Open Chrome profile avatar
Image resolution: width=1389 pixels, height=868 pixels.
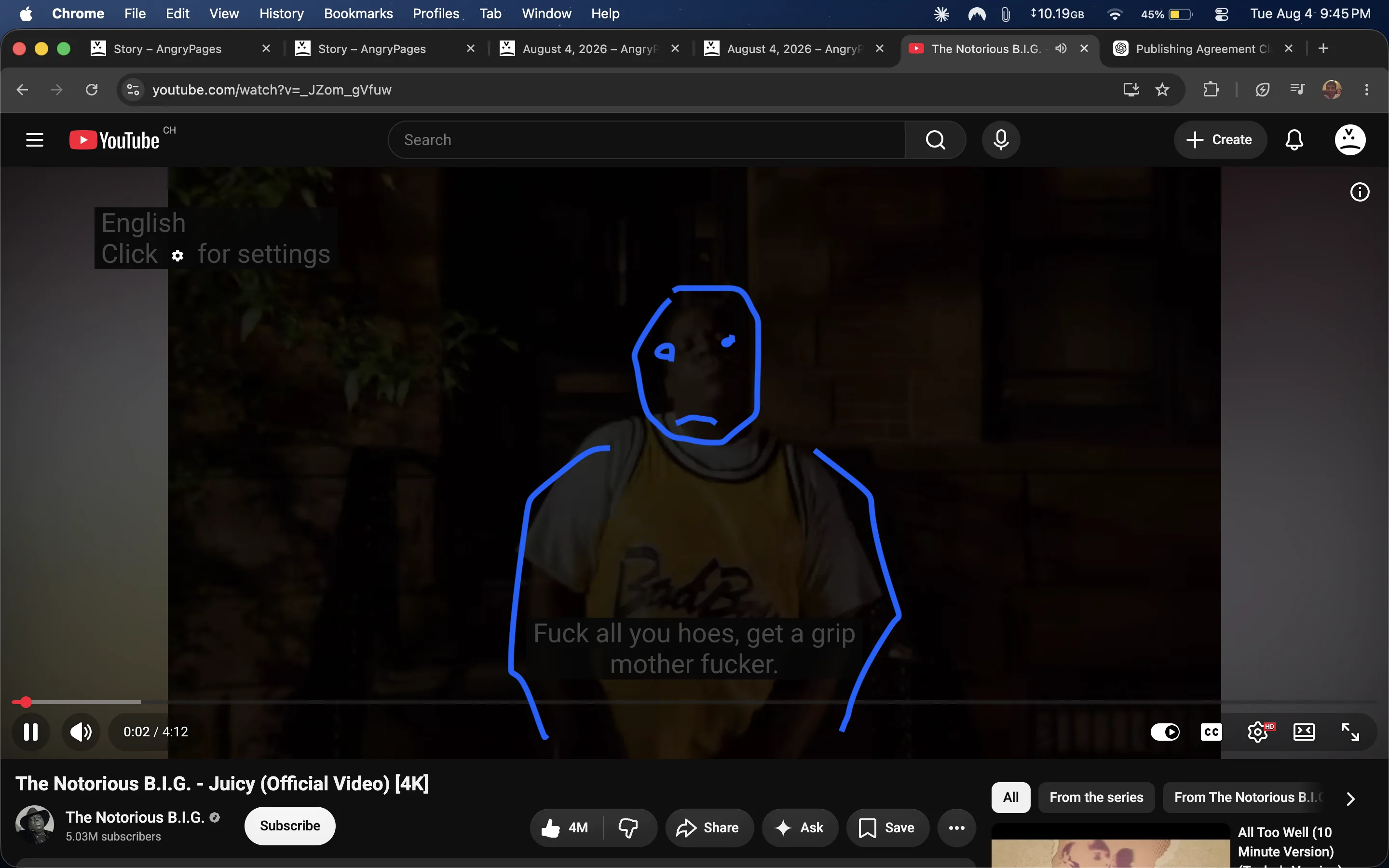point(1332,90)
